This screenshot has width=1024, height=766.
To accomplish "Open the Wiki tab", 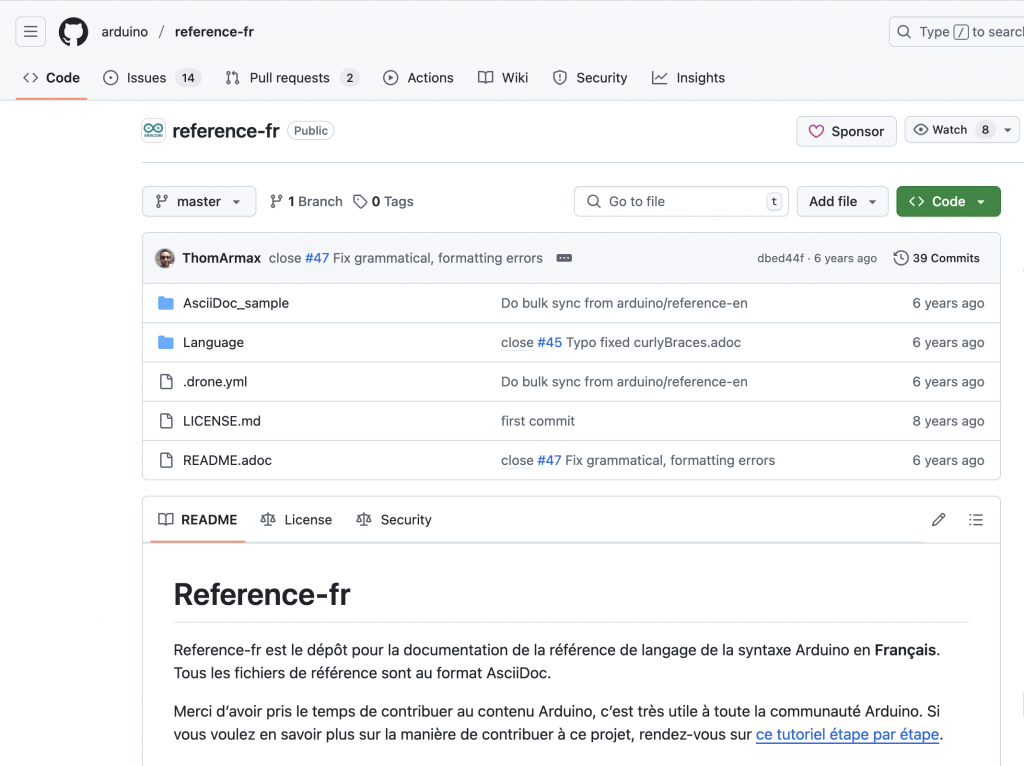I will point(503,78).
